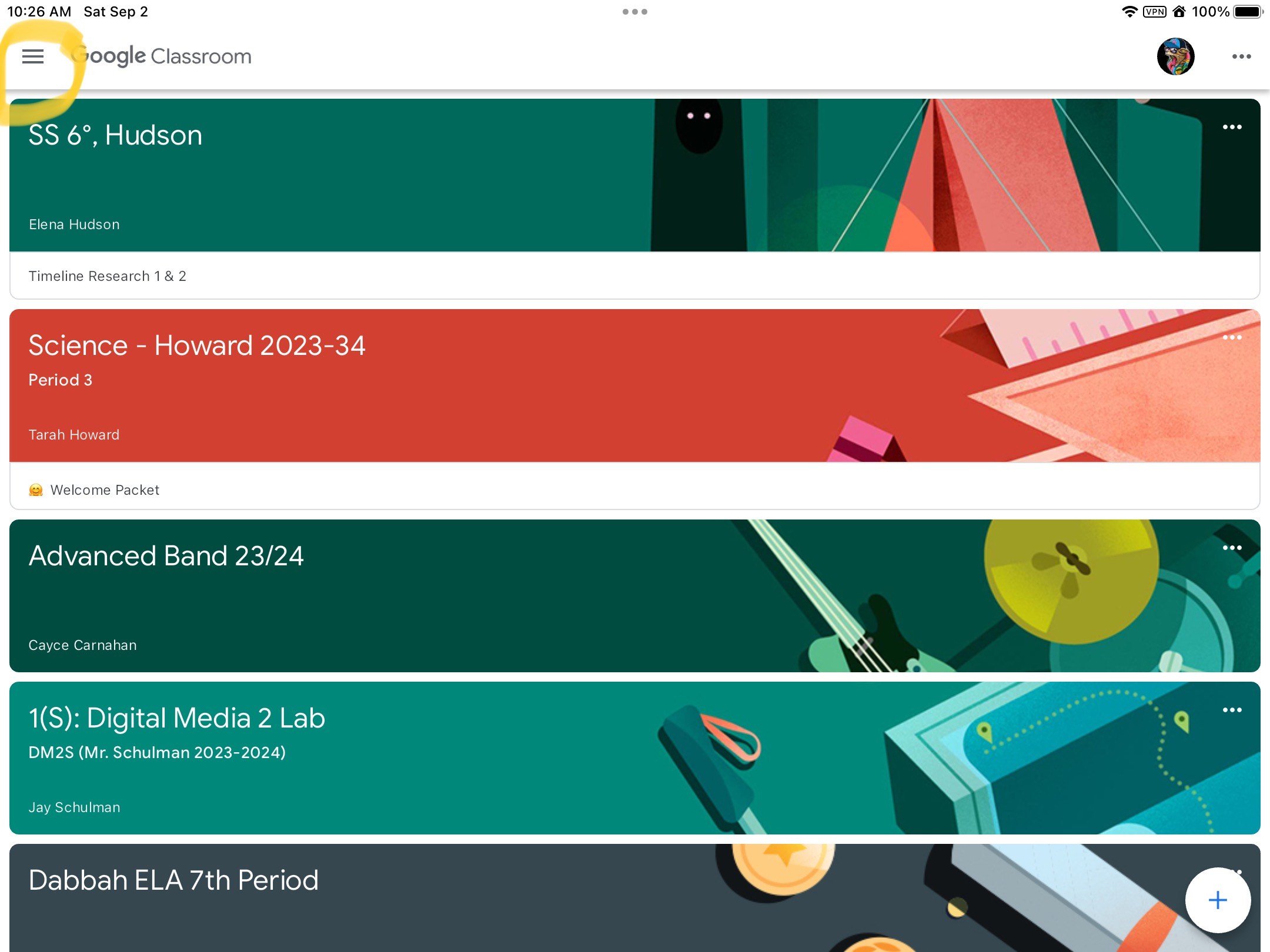Viewport: 1270px width, 952px height.
Task: Open options for SS 6°, Hudson class
Action: point(1232,127)
